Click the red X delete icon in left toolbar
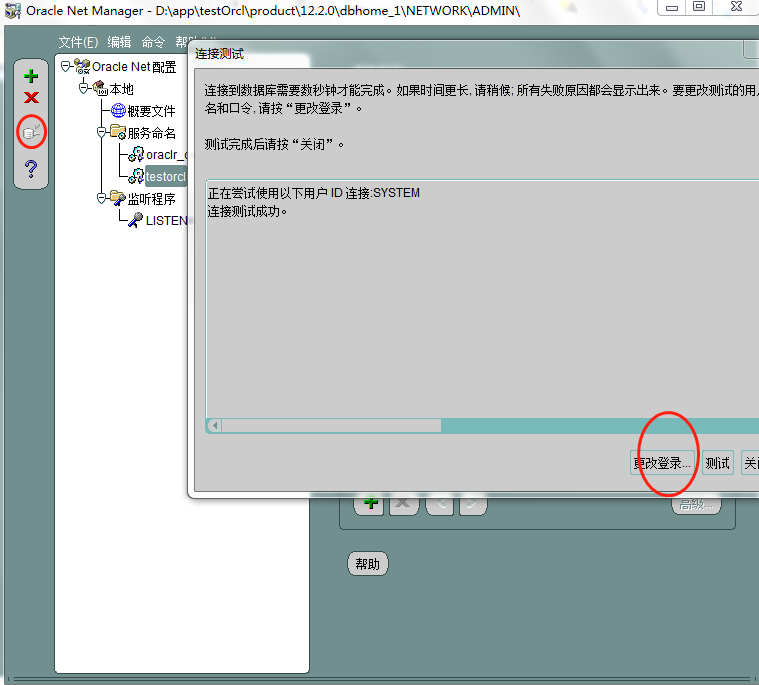This screenshot has height=685, width=759. [x=31, y=98]
